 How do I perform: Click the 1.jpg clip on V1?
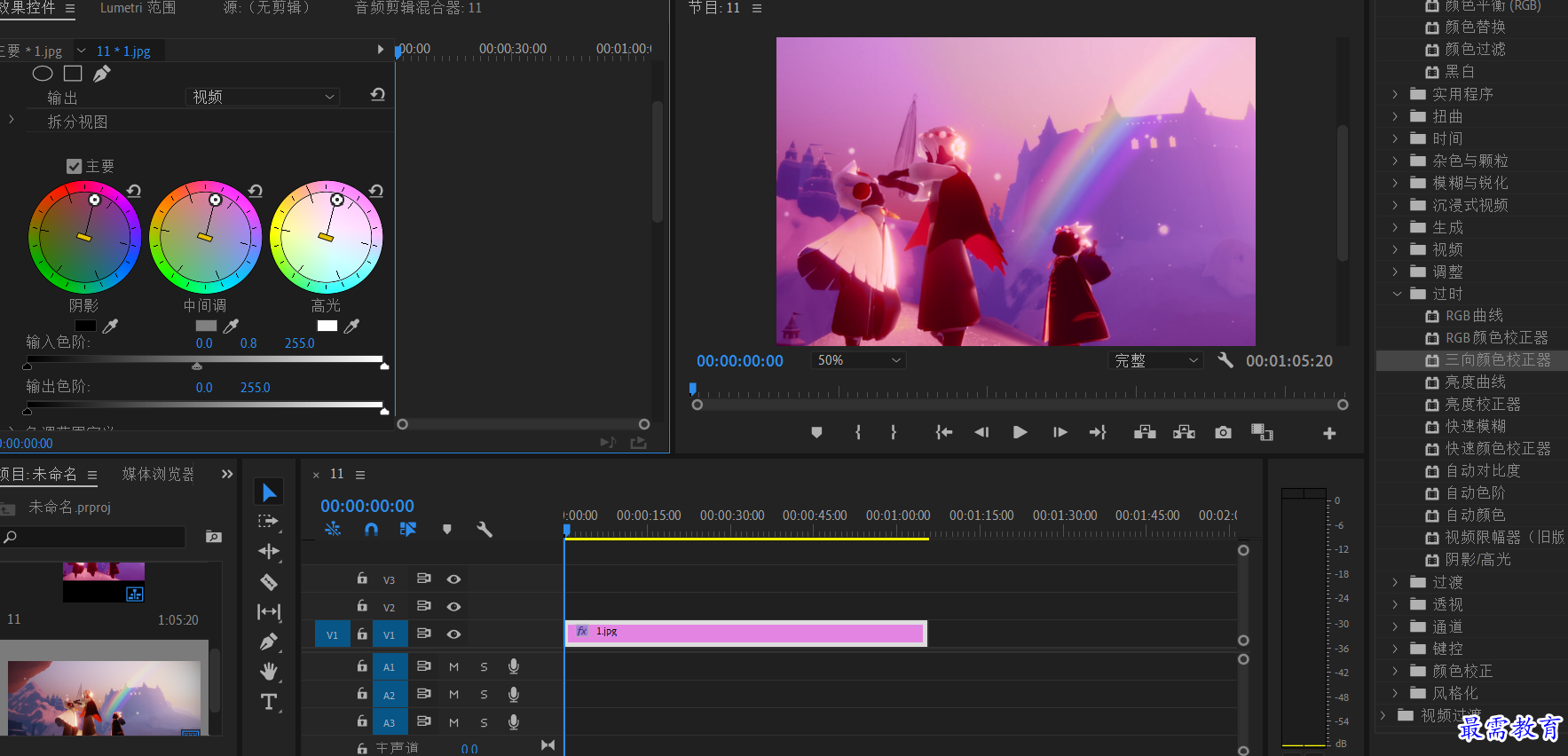pos(745,633)
